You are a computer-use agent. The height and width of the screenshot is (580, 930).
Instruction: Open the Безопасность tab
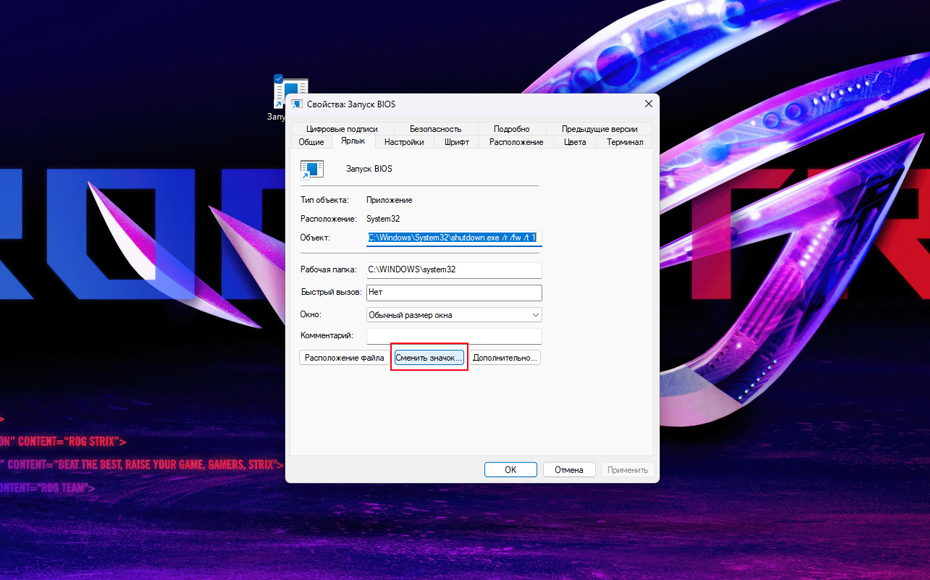(435, 129)
